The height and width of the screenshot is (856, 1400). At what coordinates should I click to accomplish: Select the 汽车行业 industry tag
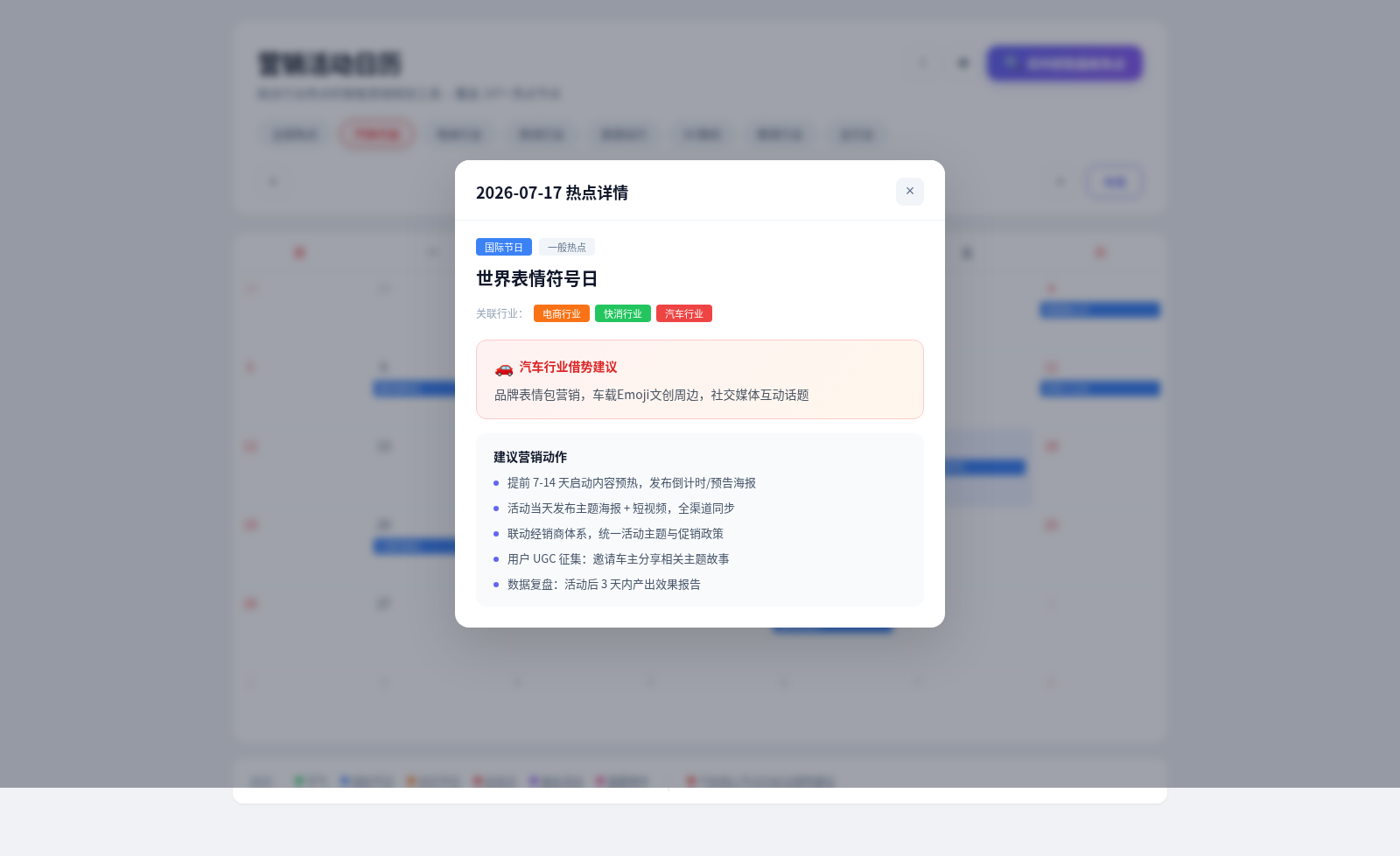[684, 313]
